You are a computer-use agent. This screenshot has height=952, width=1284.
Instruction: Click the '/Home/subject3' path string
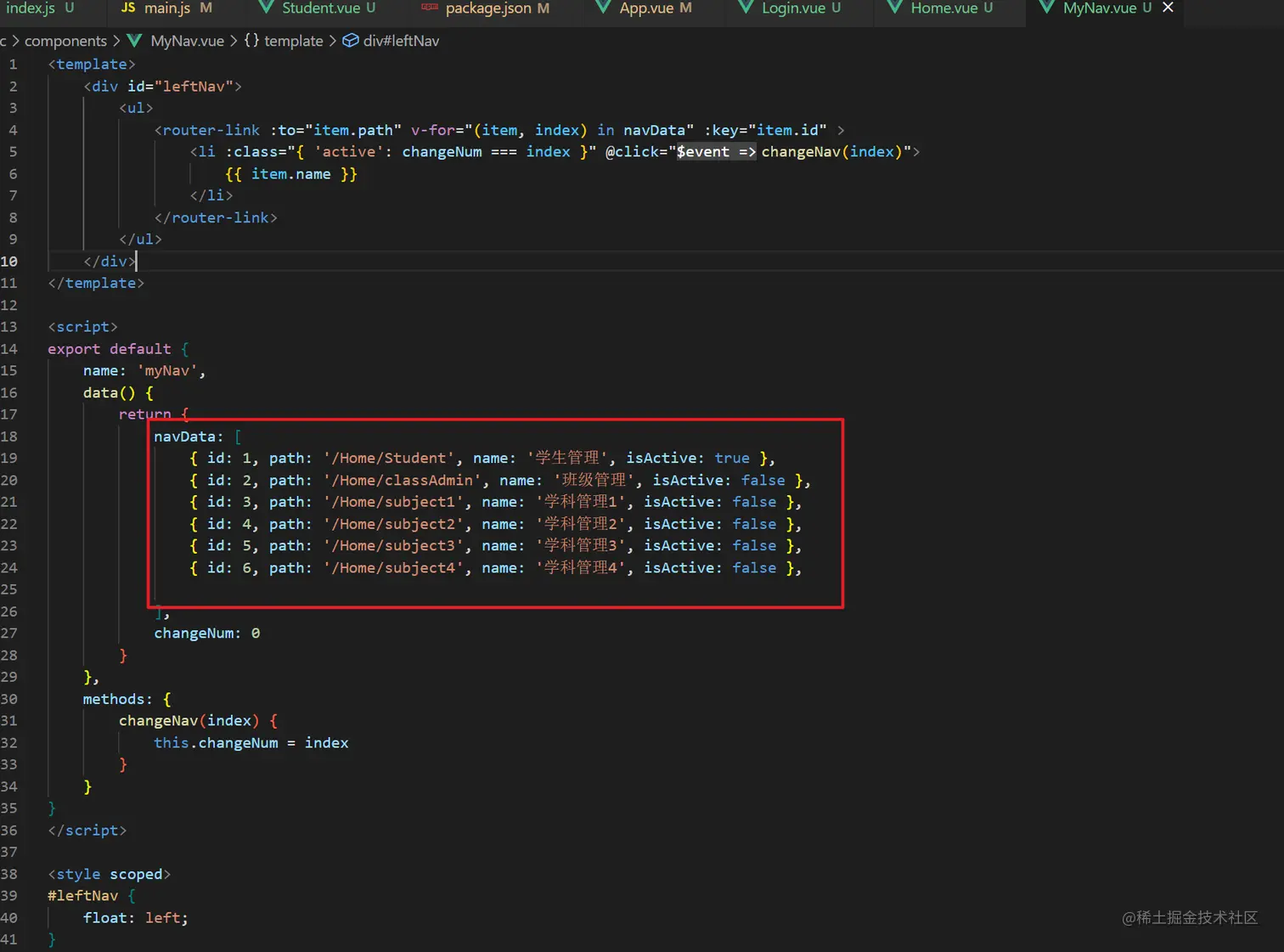393,546
